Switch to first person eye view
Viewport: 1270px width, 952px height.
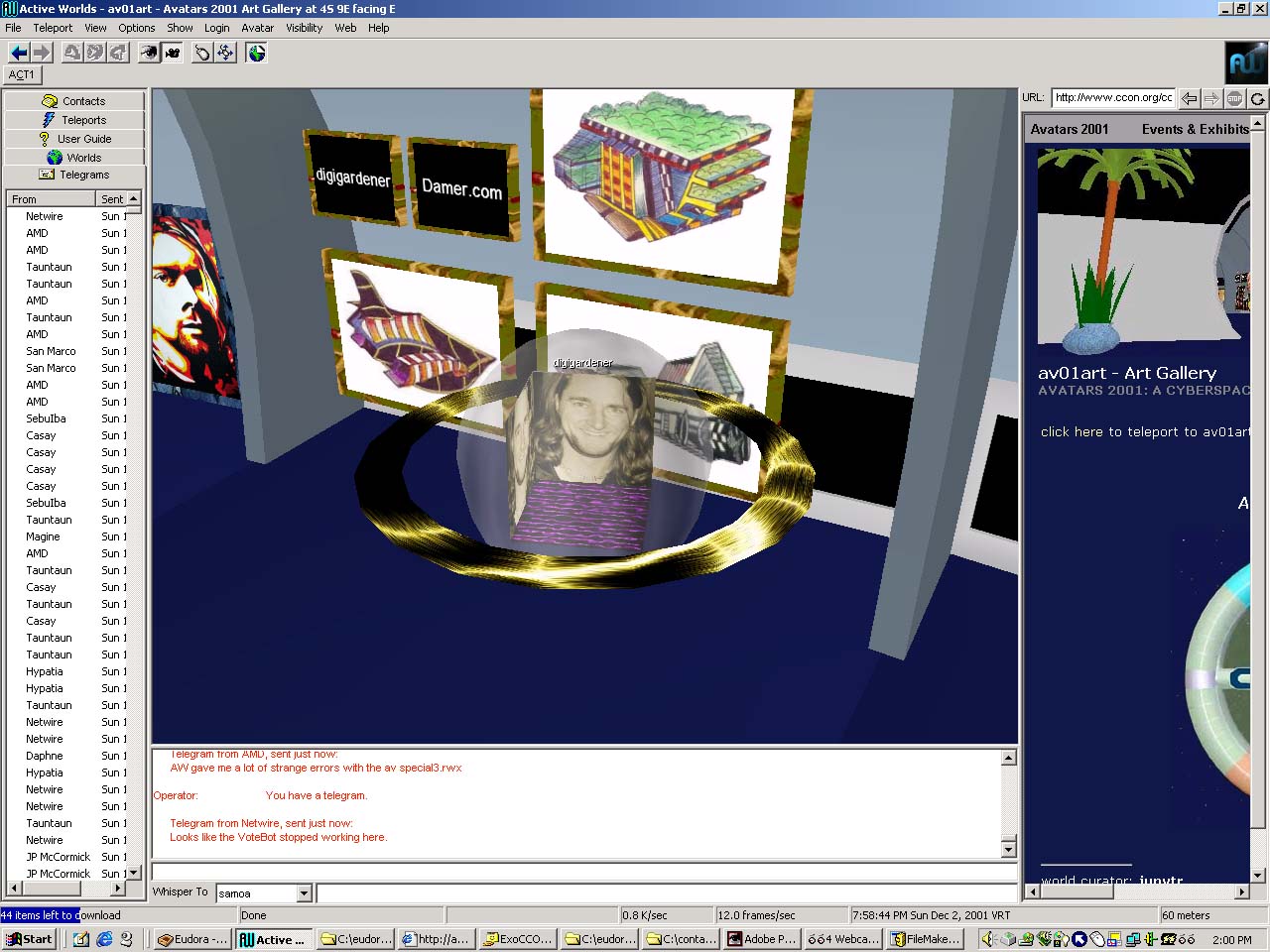coord(148,53)
